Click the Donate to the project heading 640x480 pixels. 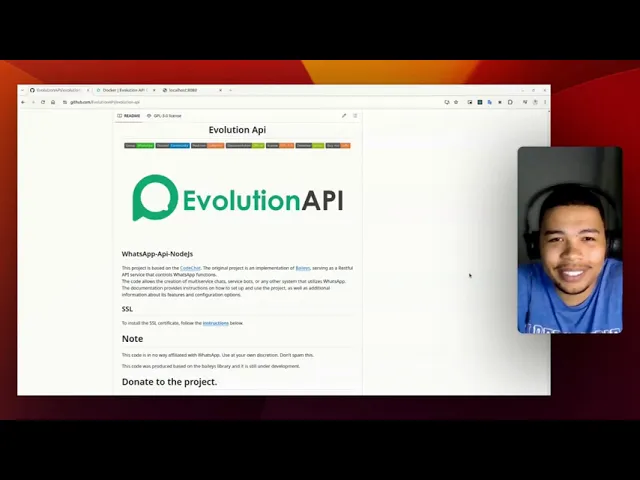point(169,382)
